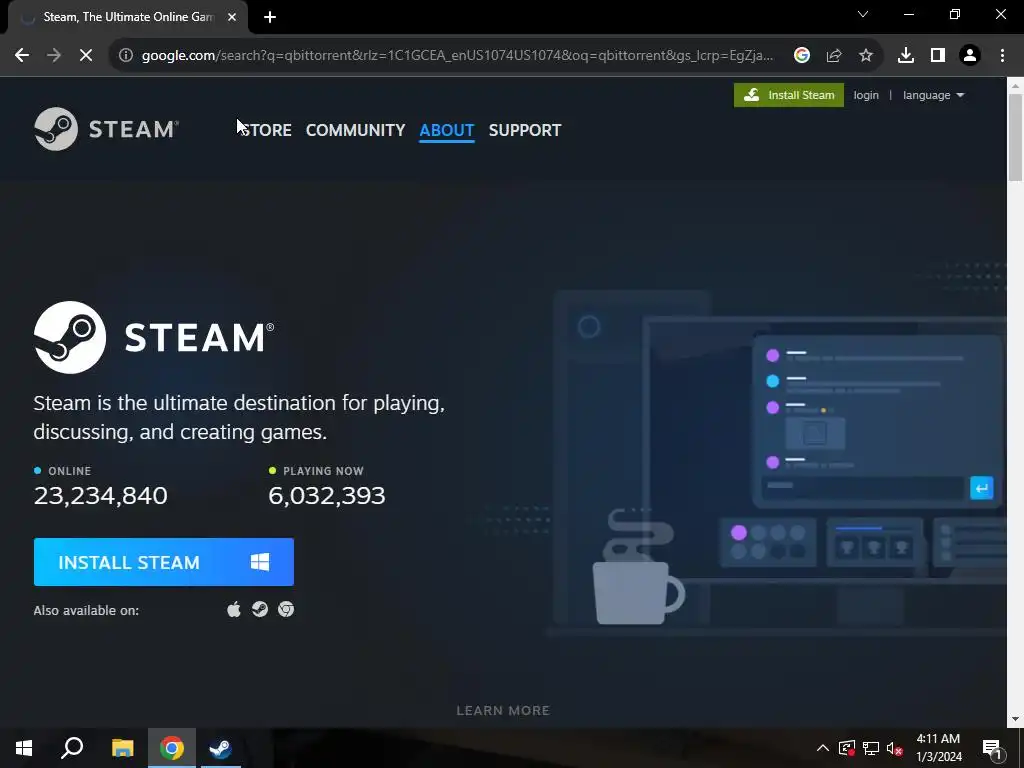Expand the language dropdown
Viewport: 1024px width, 768px height.
(x=933, y=95)
